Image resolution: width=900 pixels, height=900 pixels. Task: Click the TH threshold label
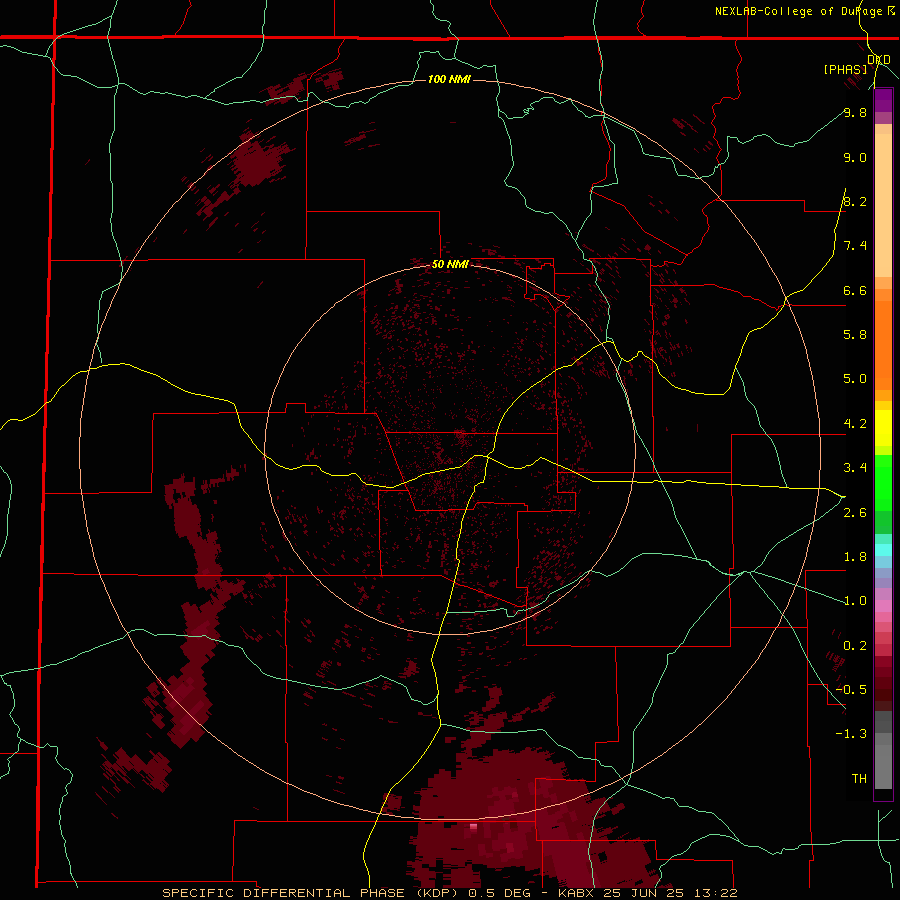click(859, 779)
